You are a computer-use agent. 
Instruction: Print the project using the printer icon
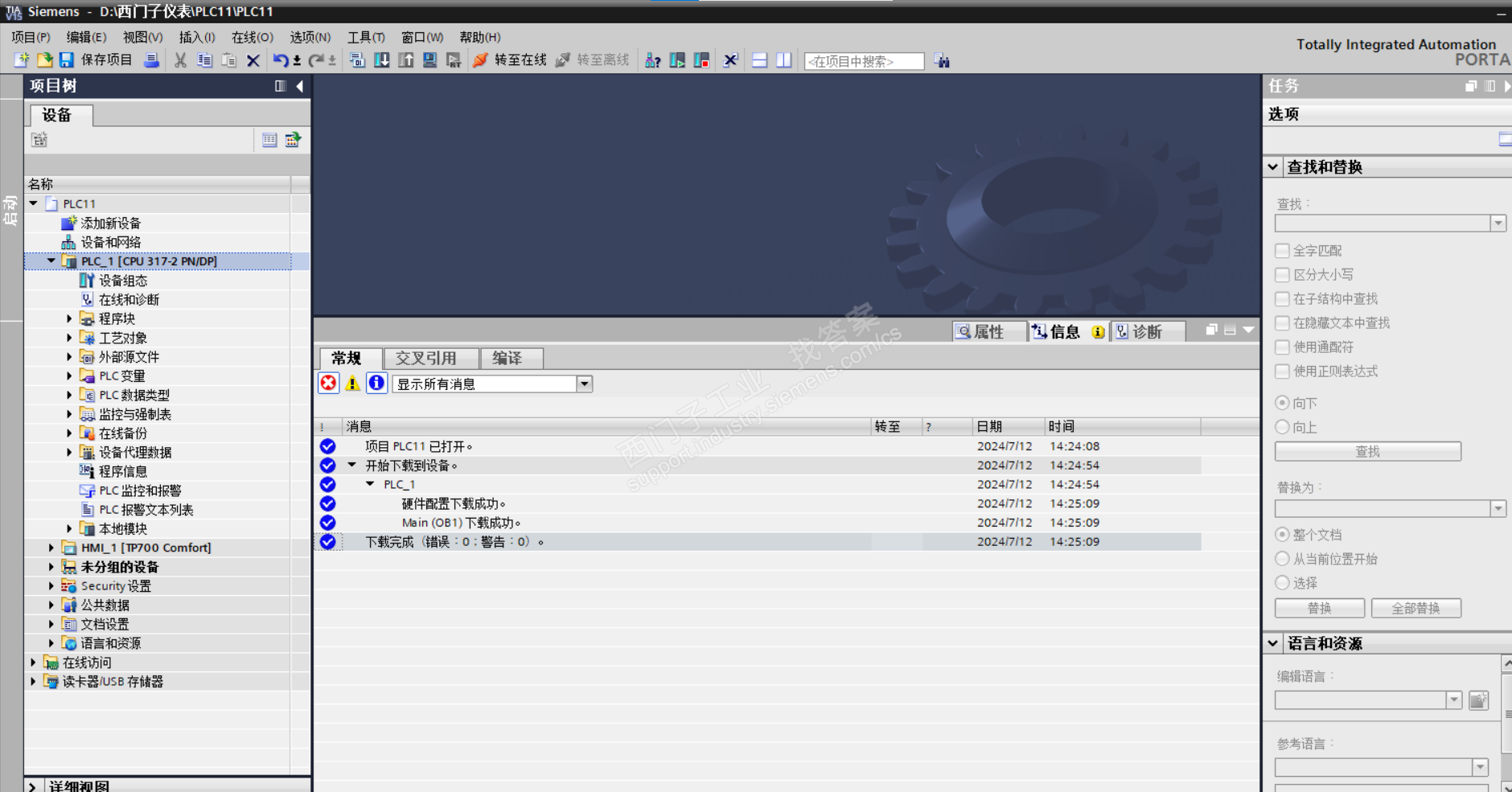[x=151, y=60]
